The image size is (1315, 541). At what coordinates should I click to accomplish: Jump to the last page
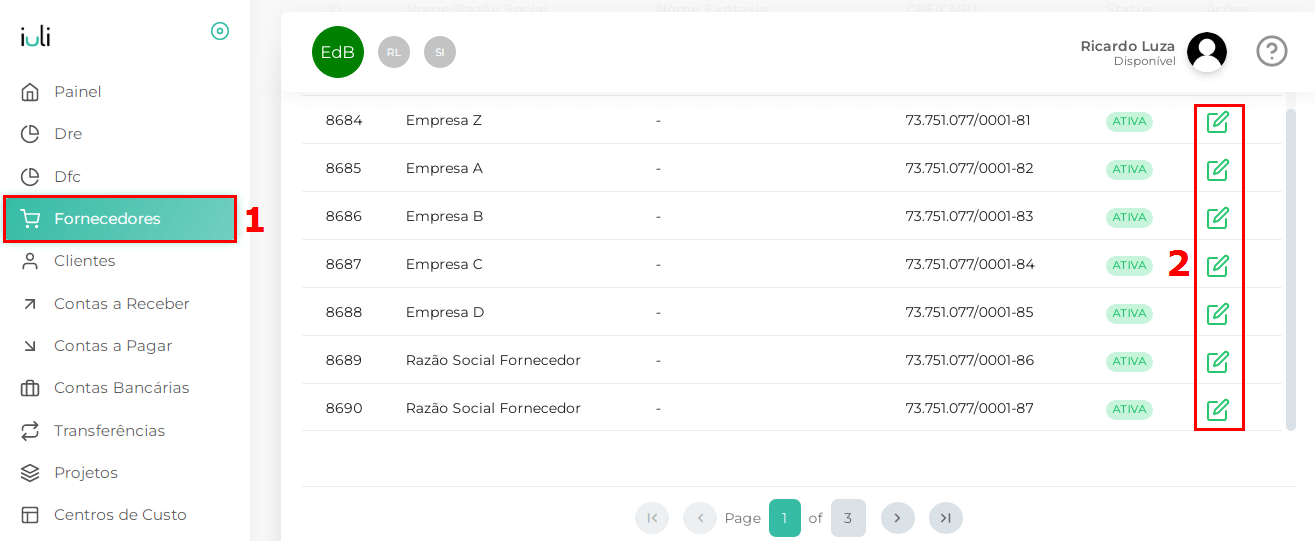(x=945, y=518)
